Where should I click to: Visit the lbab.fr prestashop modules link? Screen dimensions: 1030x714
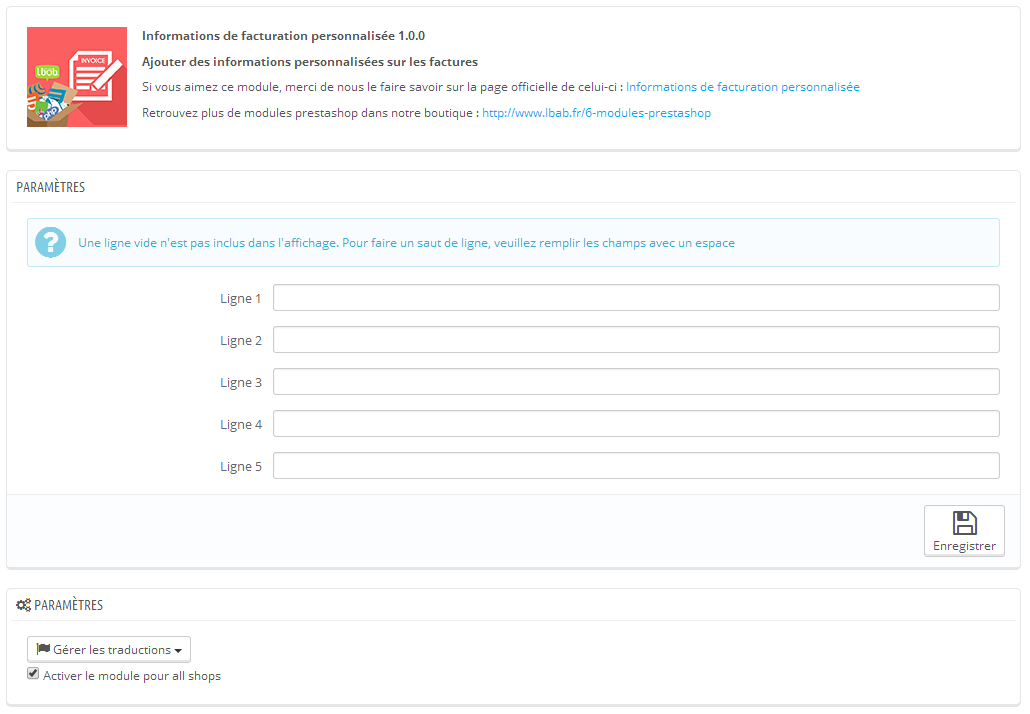point(596,113)
